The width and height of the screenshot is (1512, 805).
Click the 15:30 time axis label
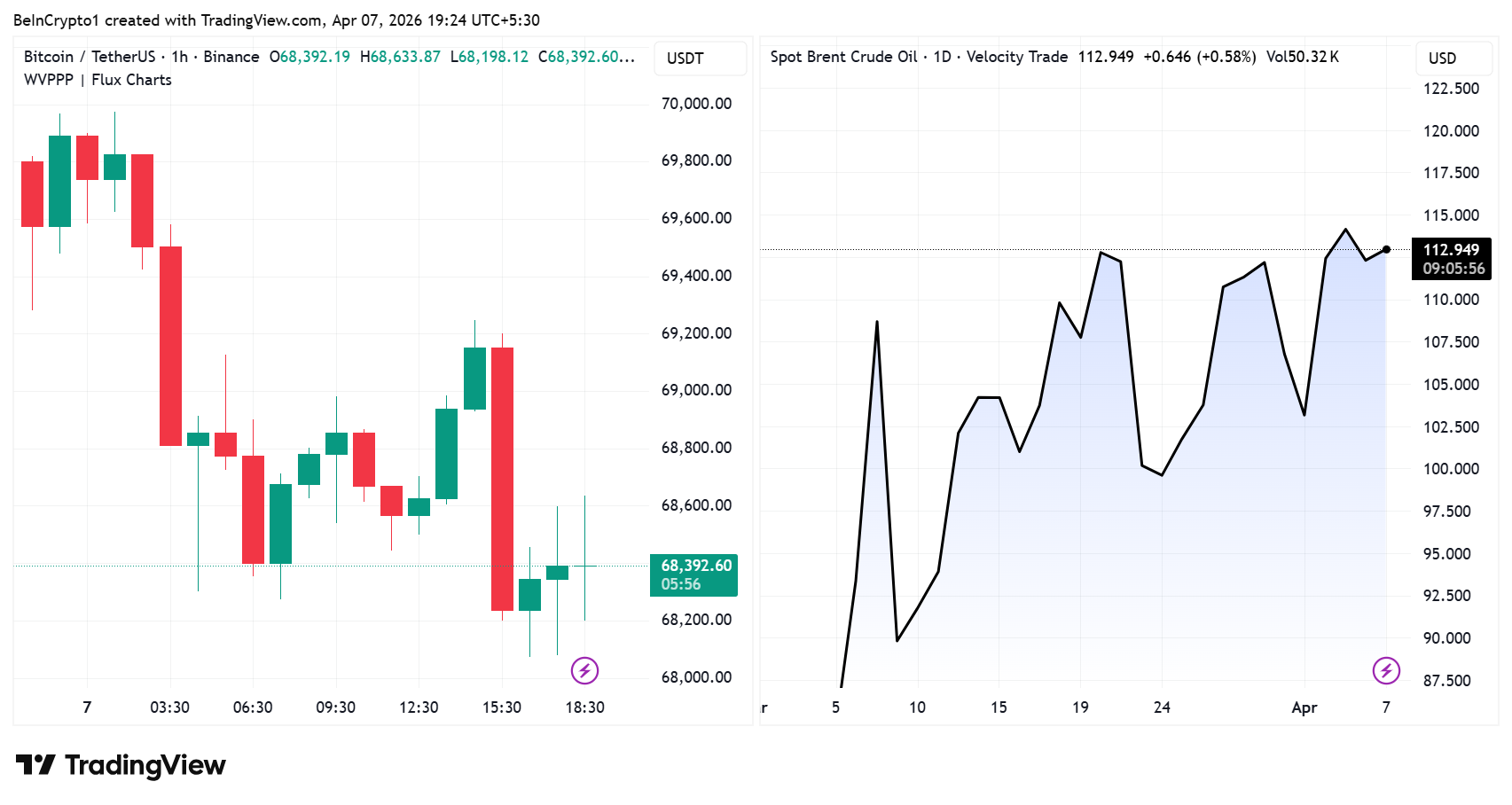502,707
